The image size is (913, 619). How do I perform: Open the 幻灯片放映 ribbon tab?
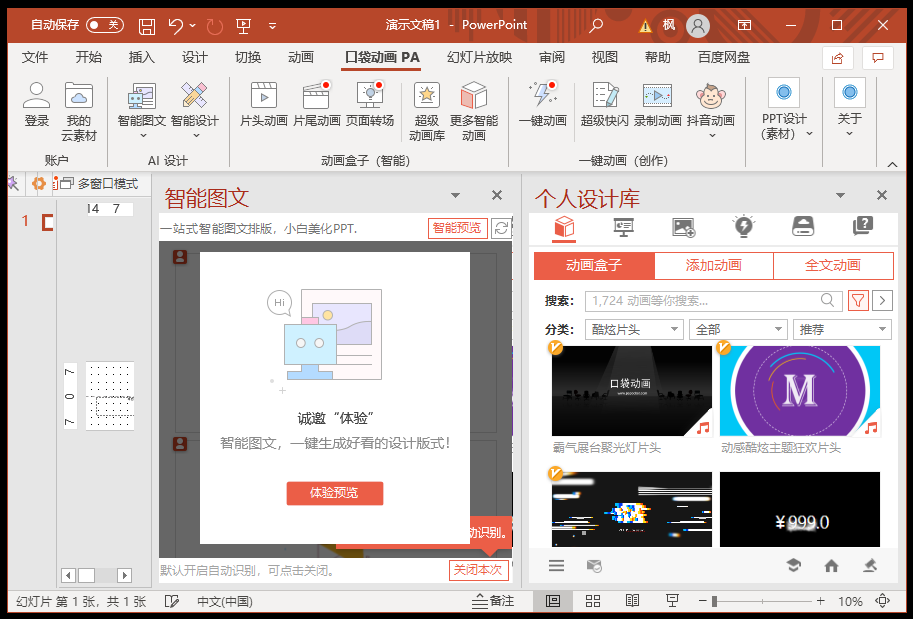[x=479, y=57]
